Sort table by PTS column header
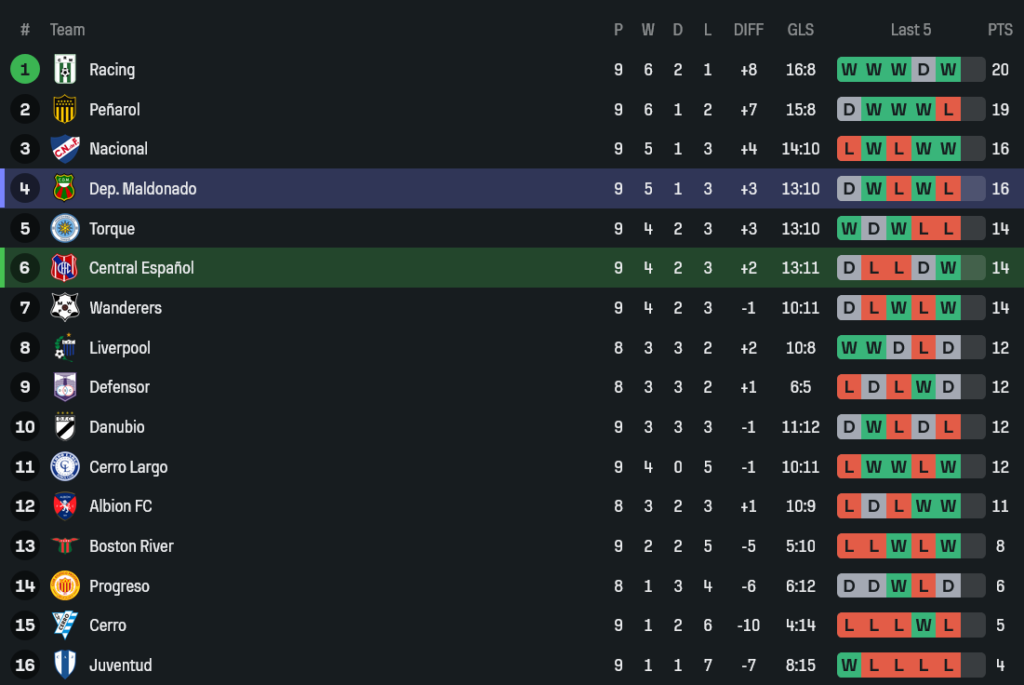Image resolution: width=1024 pixels, height=685 pixels. tap(1000, 30)
